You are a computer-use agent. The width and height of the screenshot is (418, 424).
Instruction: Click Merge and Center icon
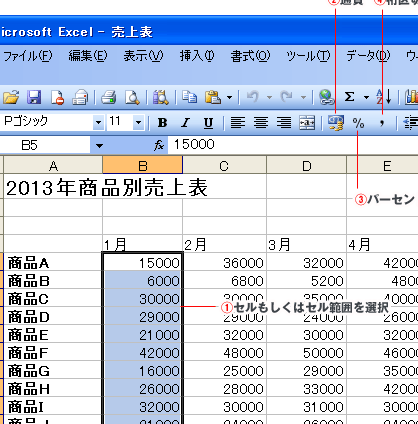coord(307,123)
